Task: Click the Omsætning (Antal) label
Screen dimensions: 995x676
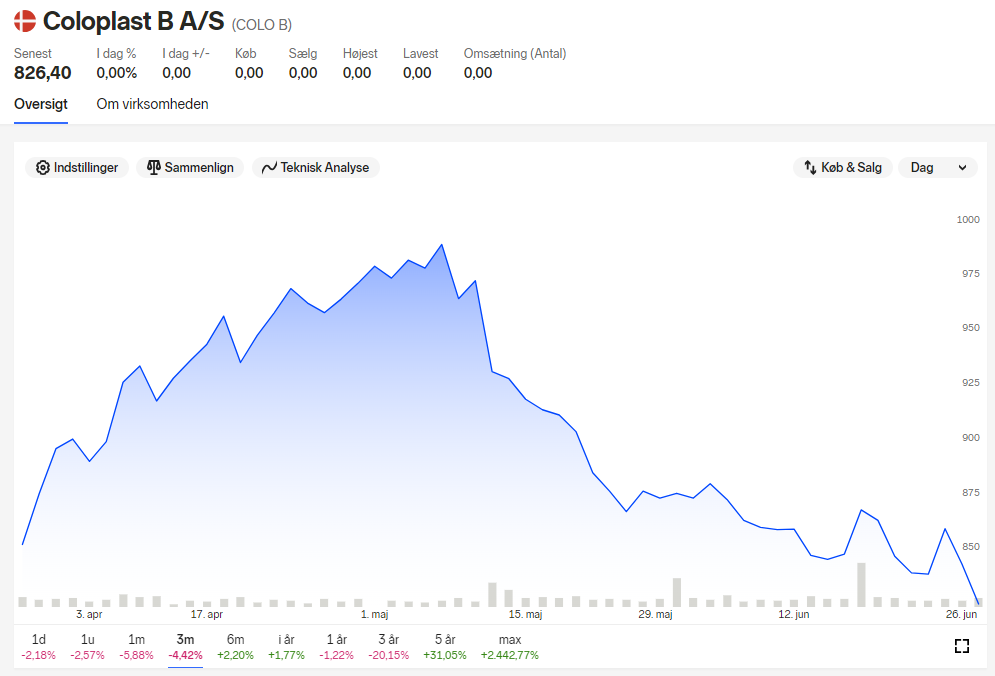Action: coord(515,54)
